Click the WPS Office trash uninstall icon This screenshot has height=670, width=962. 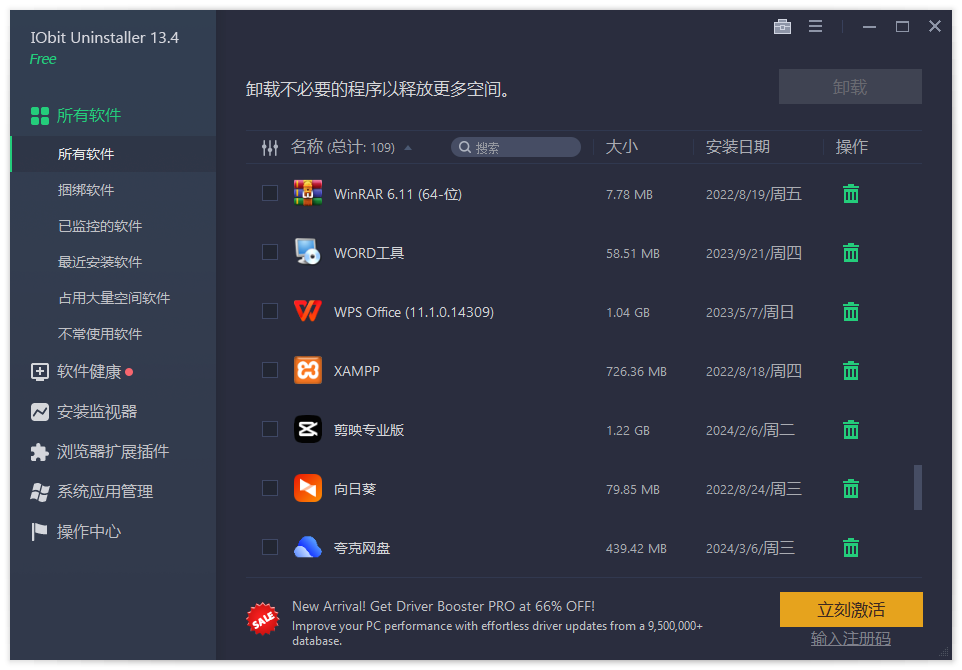click(x=851, y=312)
